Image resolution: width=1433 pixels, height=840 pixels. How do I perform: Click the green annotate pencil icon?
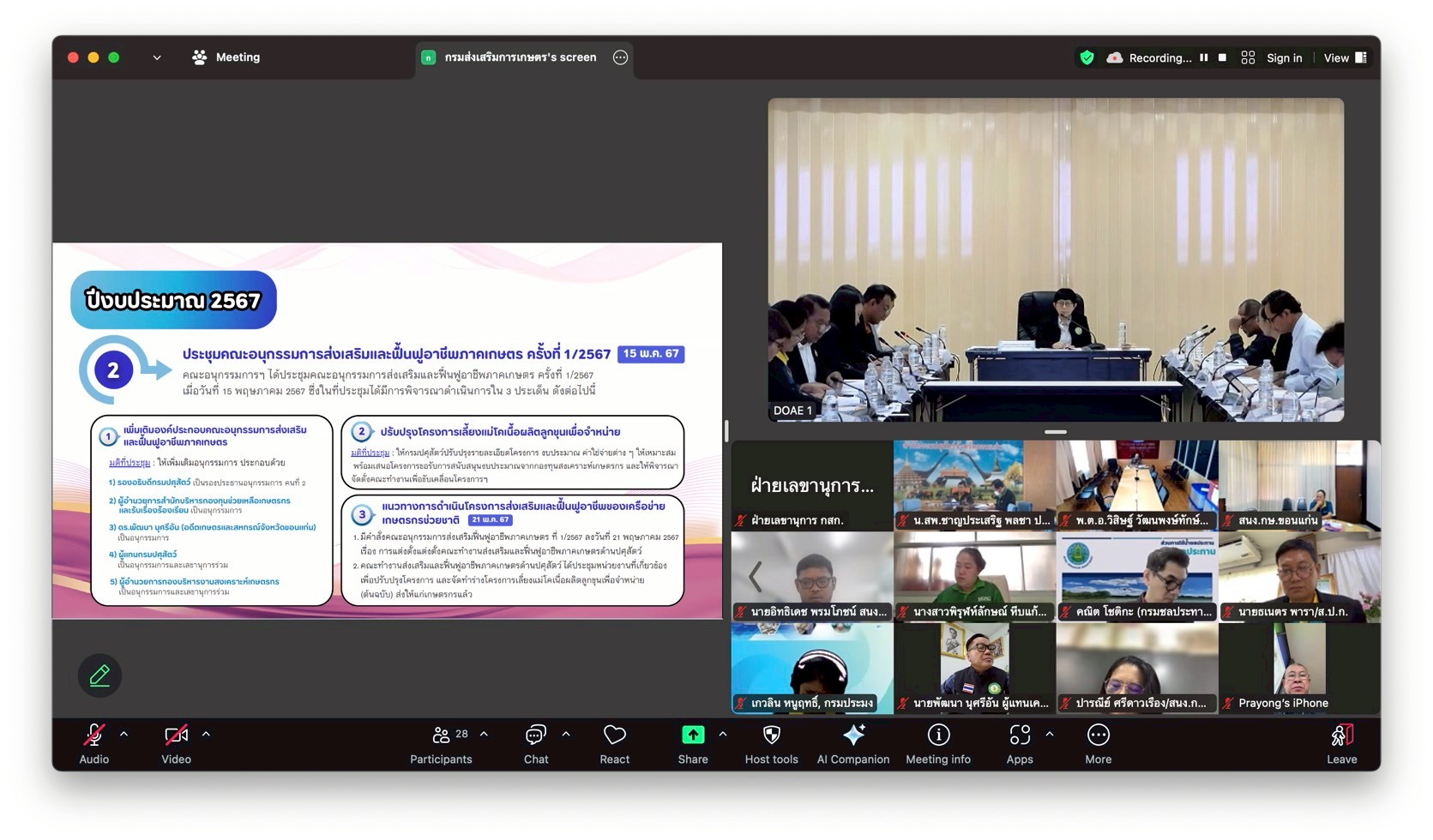(x=99, y=675)
